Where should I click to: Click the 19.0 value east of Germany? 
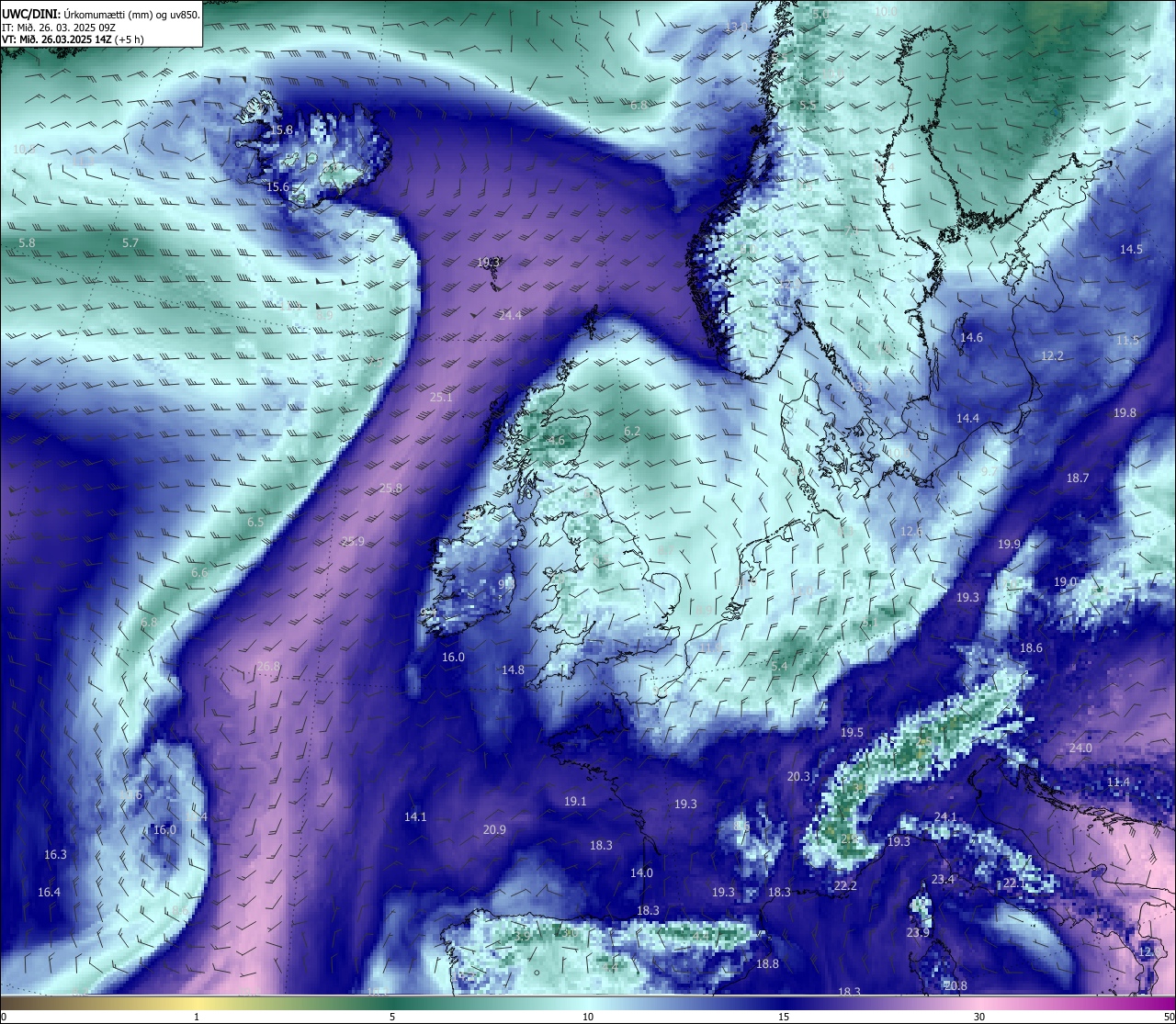coord(1065,582)
